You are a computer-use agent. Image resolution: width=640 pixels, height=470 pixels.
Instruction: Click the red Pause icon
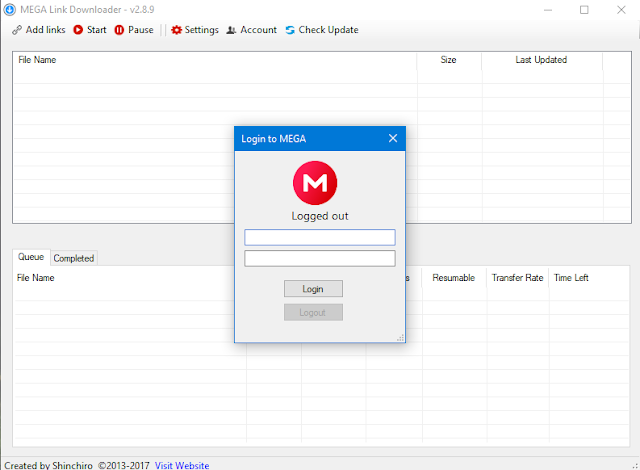click(119, 30)
